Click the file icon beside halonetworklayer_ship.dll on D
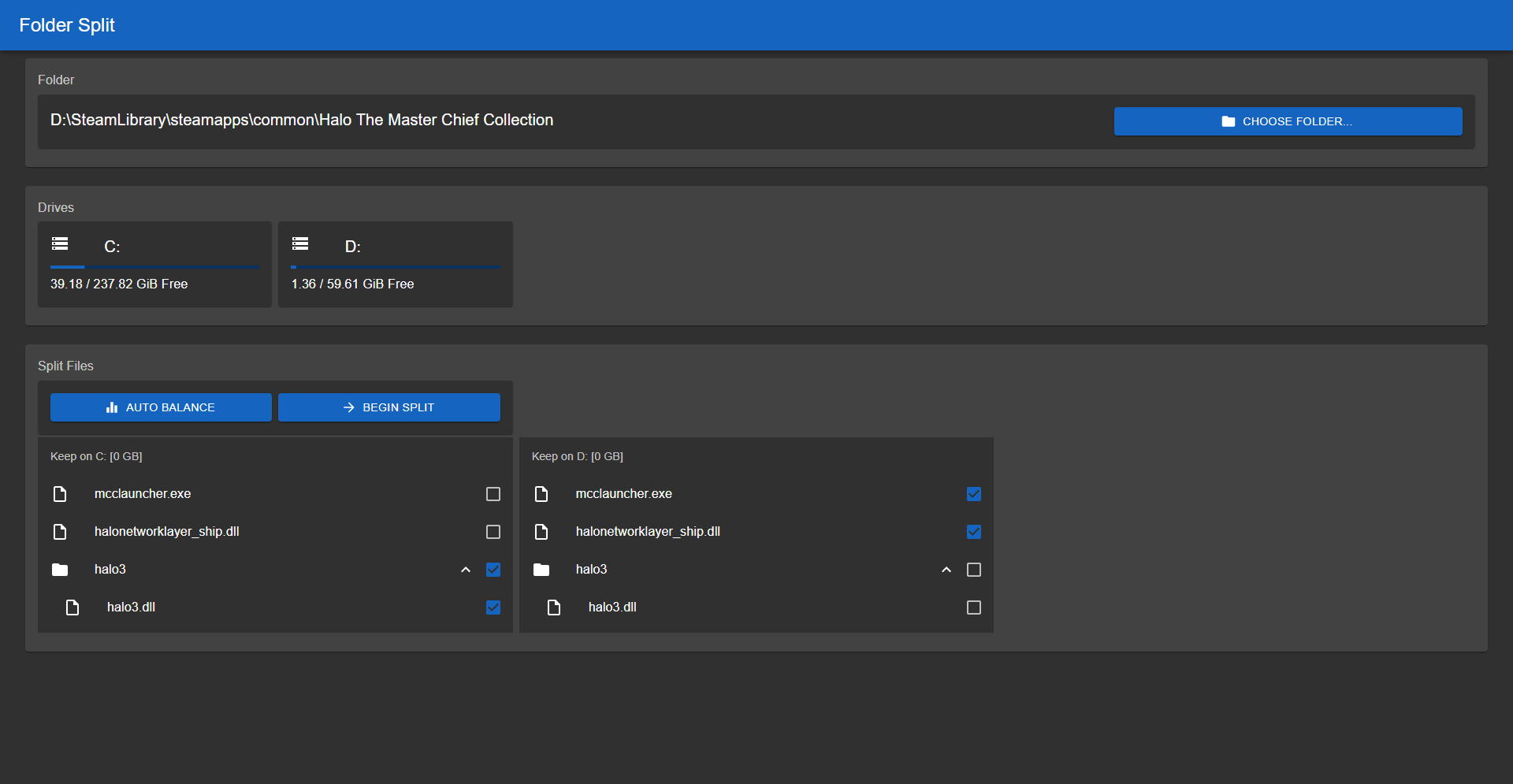The image size is (1513, 784). tap(542, 532)
